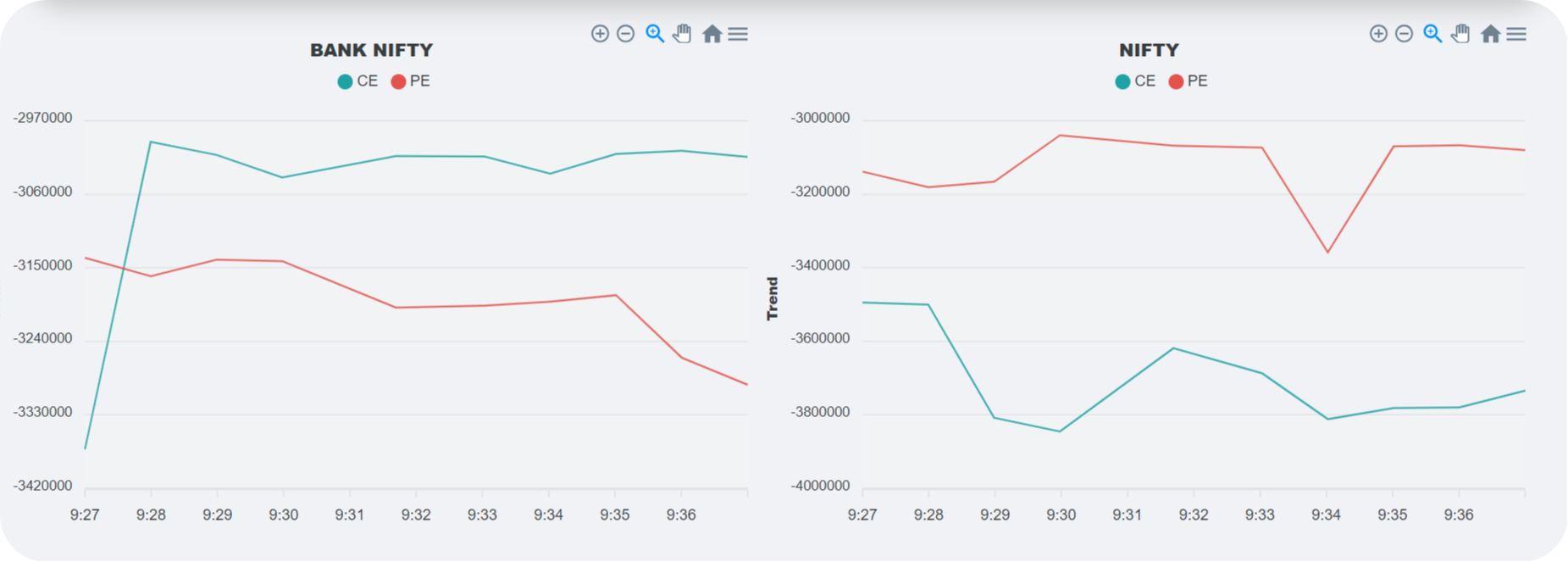Reset zoom with home icon on NIFTY
1568x562 pixels.
tap(1491, 34)
